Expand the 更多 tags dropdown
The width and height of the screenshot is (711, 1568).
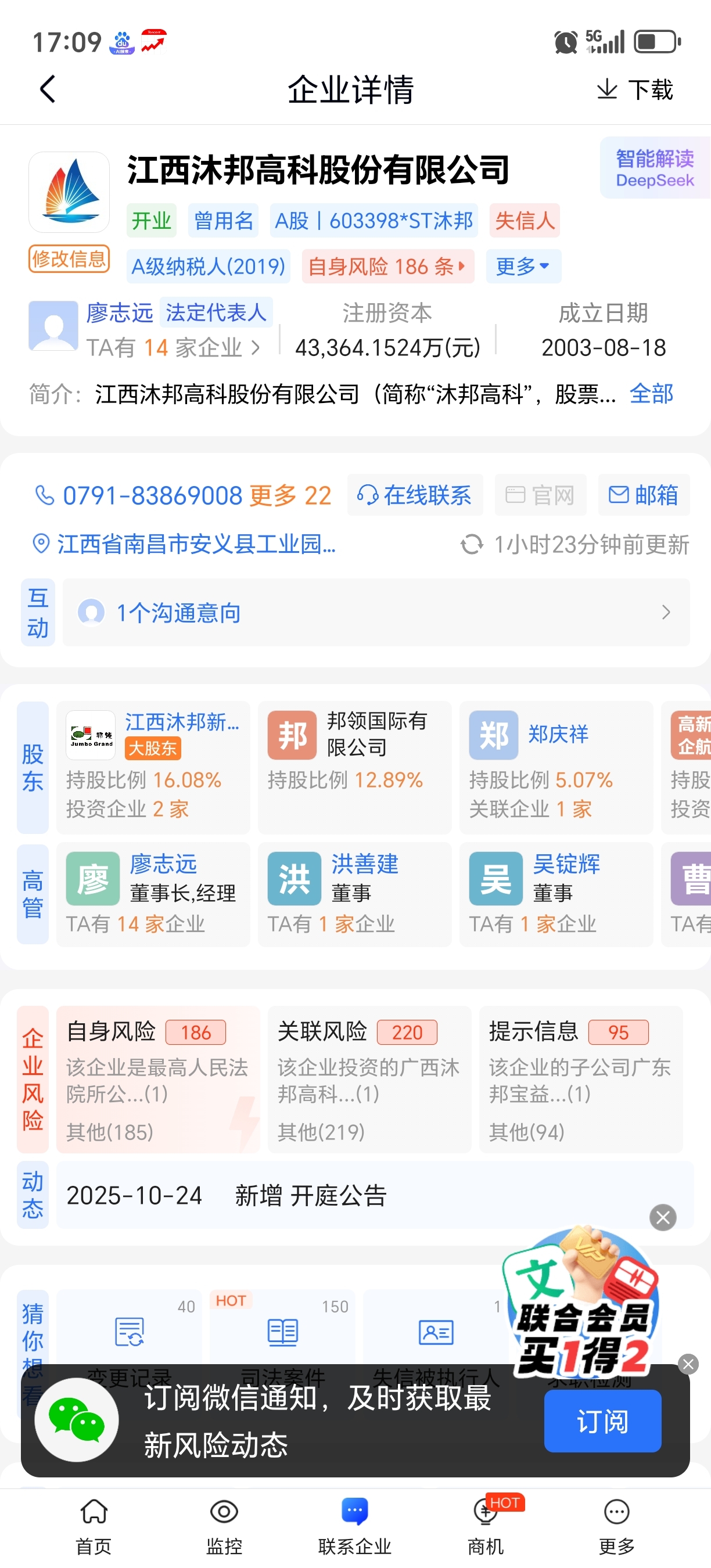pyautogui.click(x=523, y=267)
